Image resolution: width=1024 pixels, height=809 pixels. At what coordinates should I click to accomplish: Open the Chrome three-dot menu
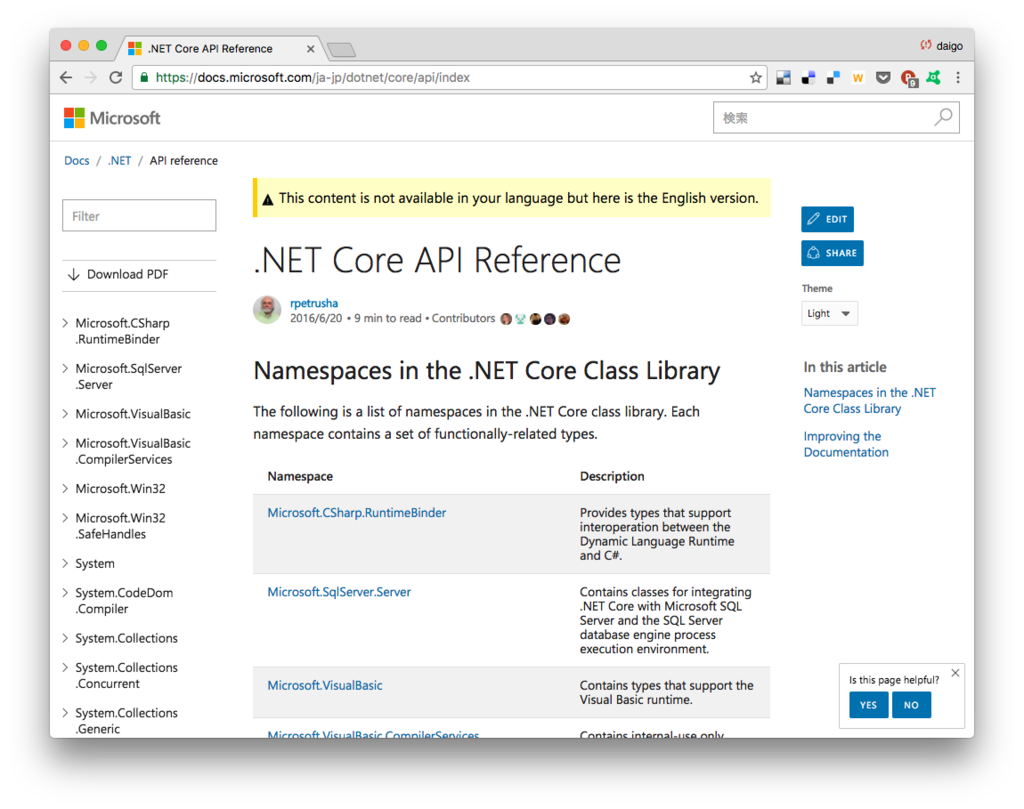[x=958, y=78]
